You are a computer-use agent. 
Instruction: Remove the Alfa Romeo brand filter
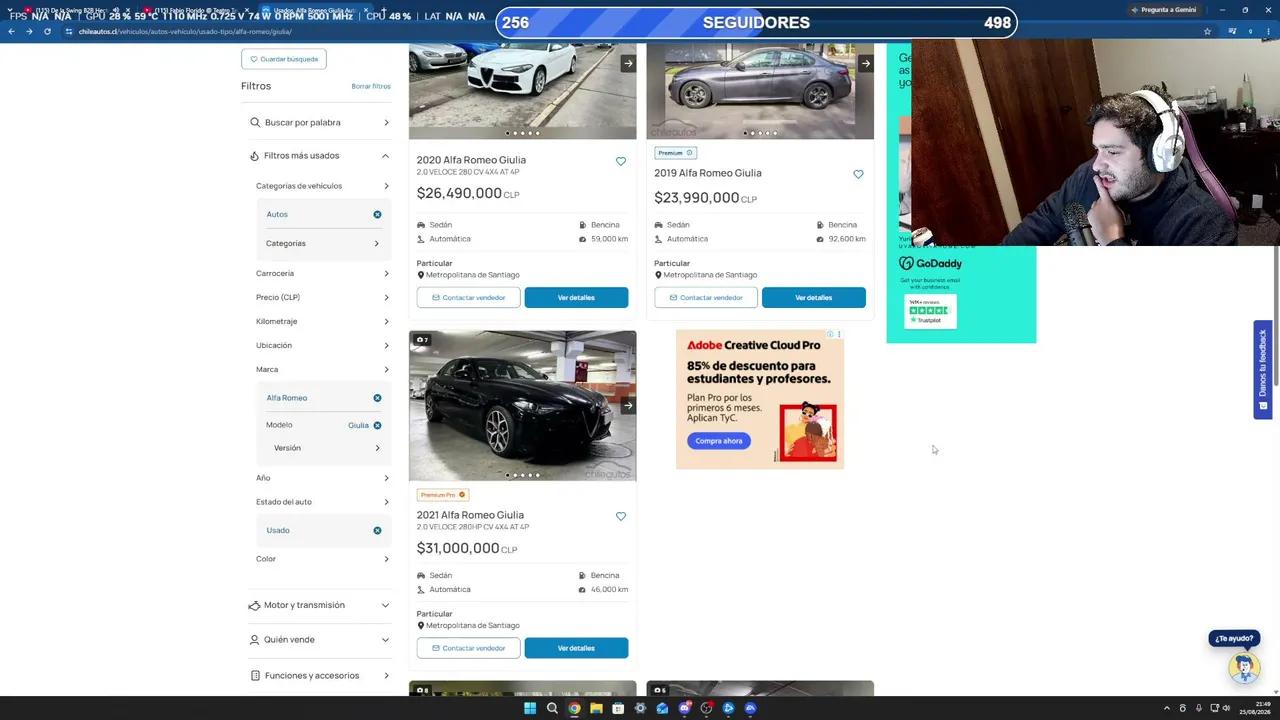pos(377,398)
